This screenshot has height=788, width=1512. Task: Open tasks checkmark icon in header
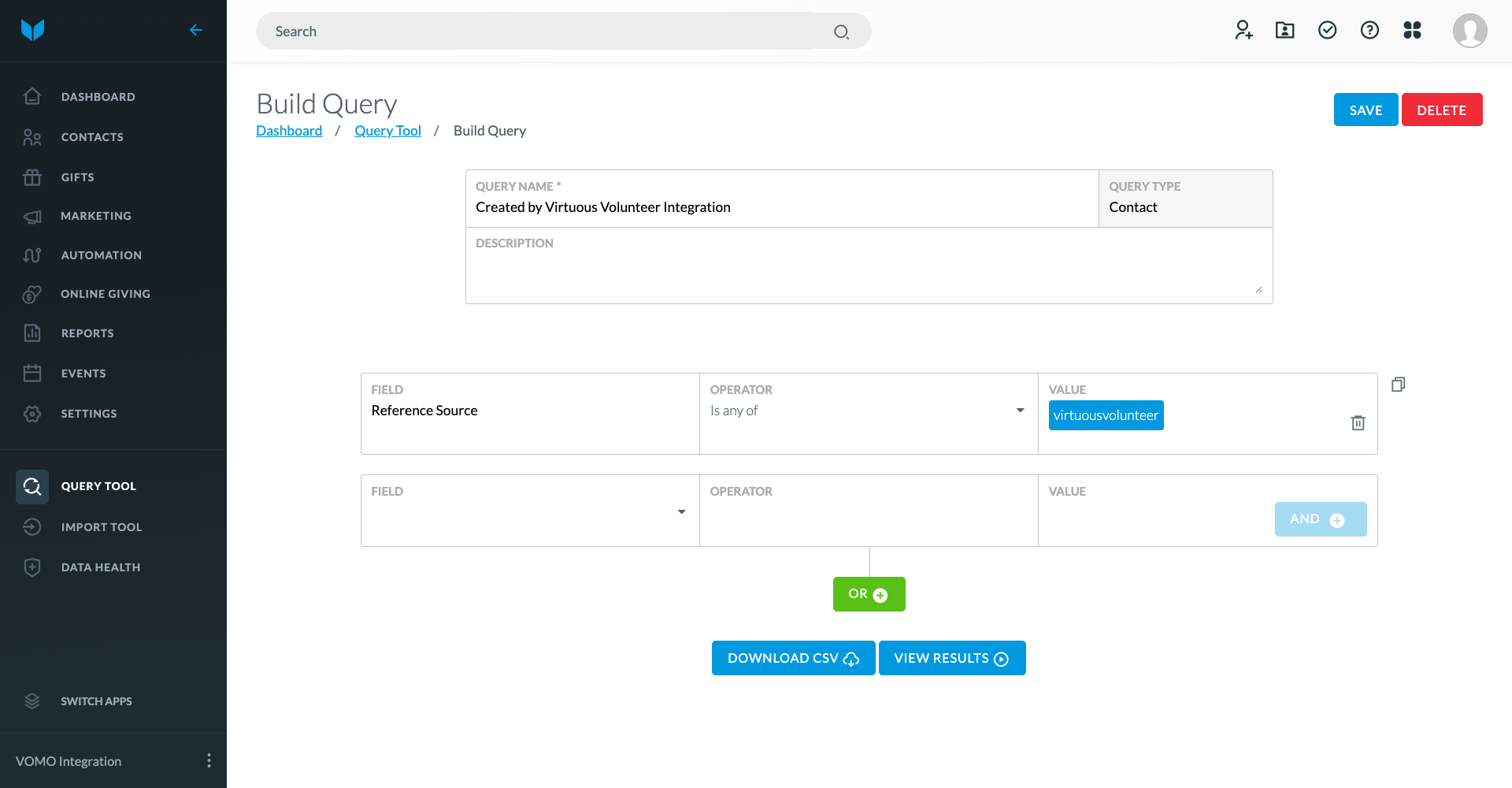point(1328,30)
